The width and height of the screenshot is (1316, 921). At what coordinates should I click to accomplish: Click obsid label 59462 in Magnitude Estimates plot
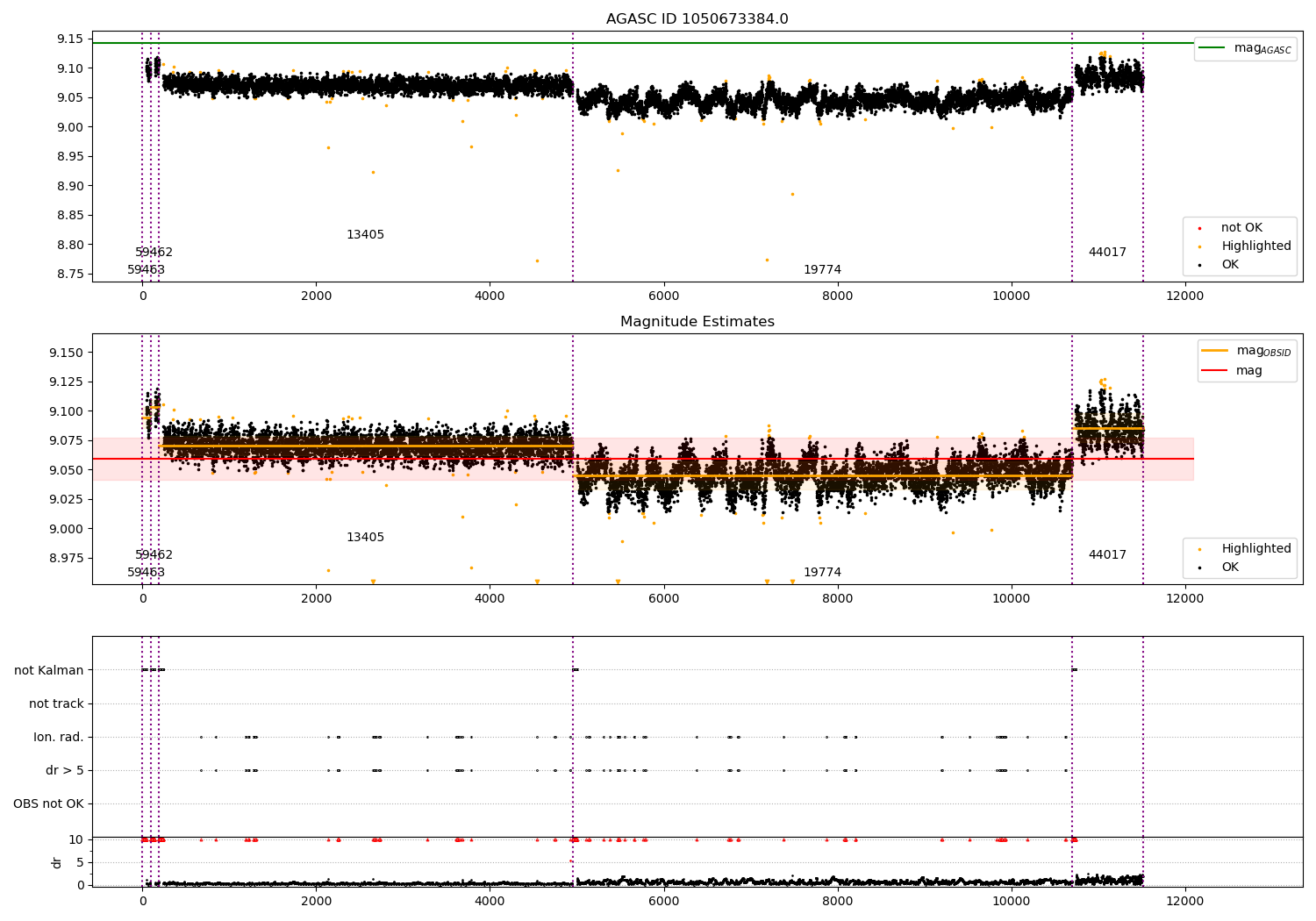click(x=154, y=555)
